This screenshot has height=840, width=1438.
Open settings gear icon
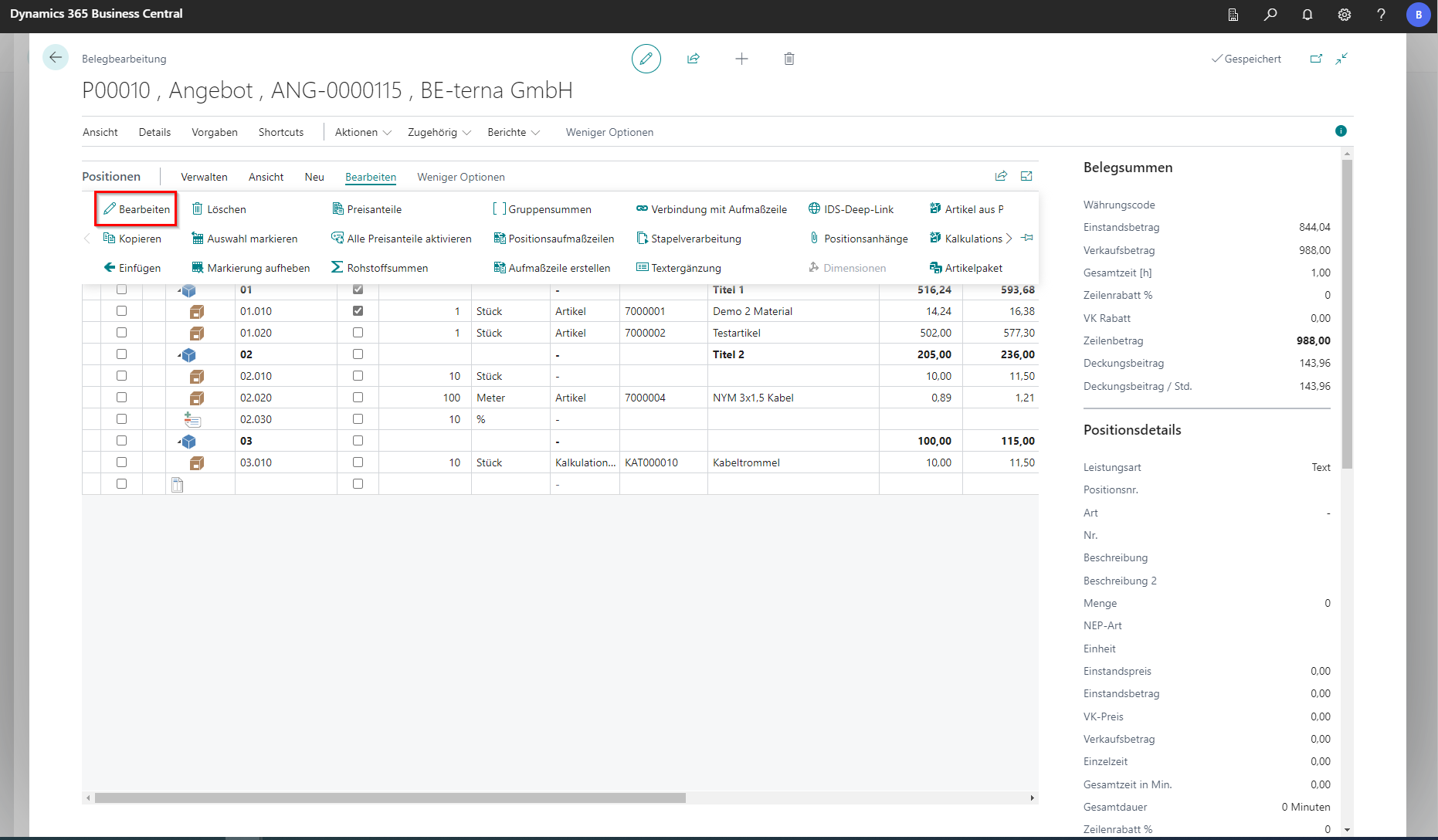click(x=1344, y=15)
